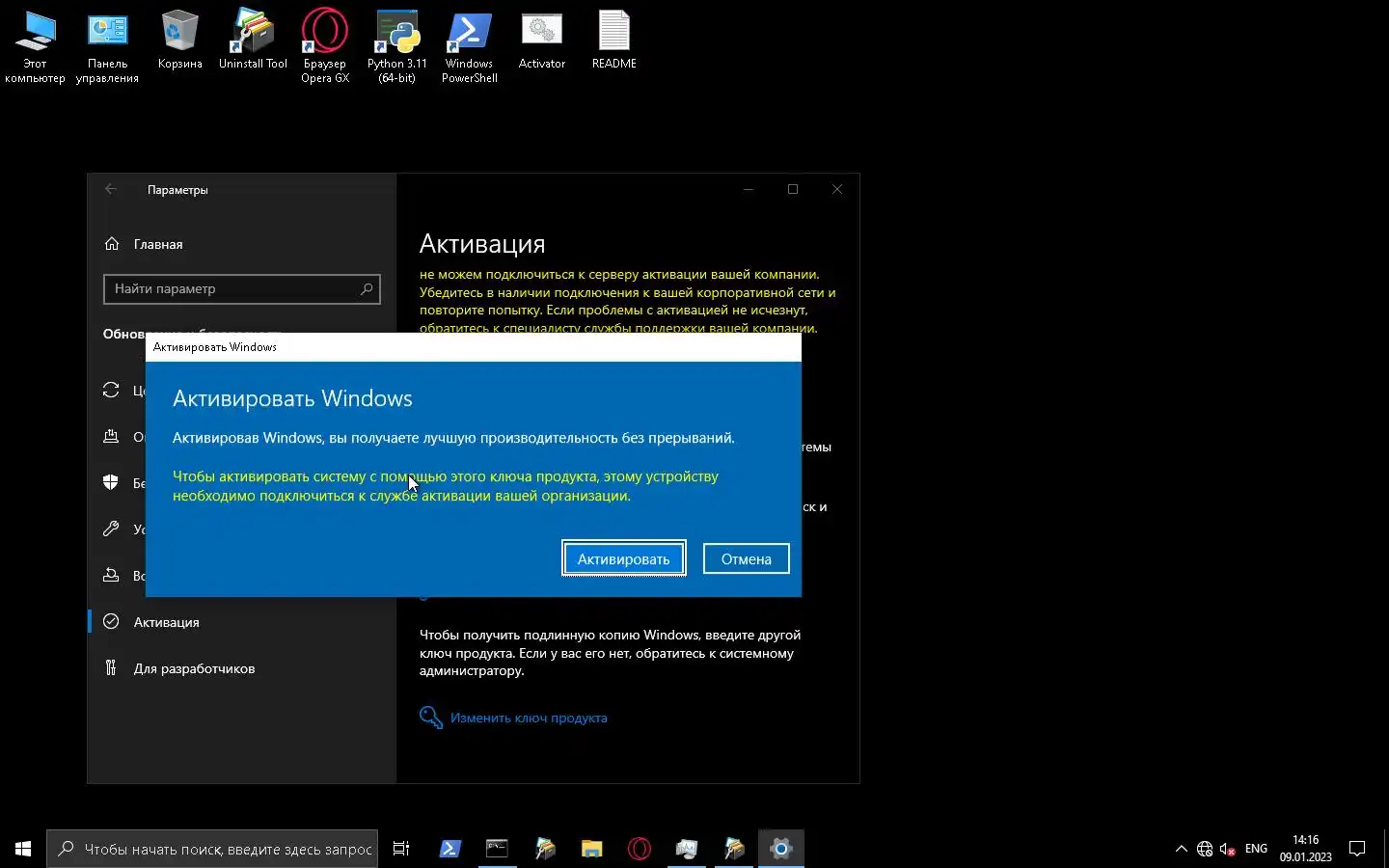Expand hidden system tray icons
This screenshot has height=868, width=1389.
point(1181,849)
